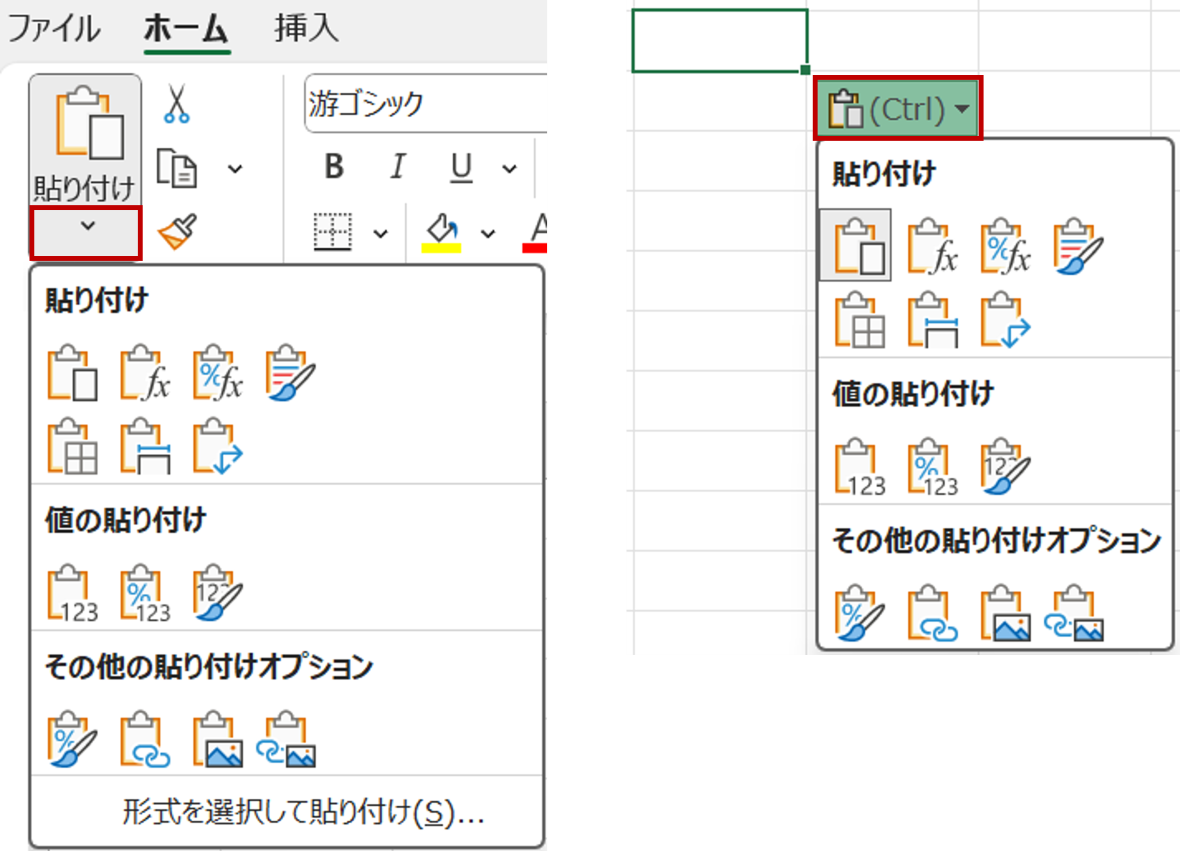
Task: Choose No Borders paste in ribbon menu
Action: point(73,446)
